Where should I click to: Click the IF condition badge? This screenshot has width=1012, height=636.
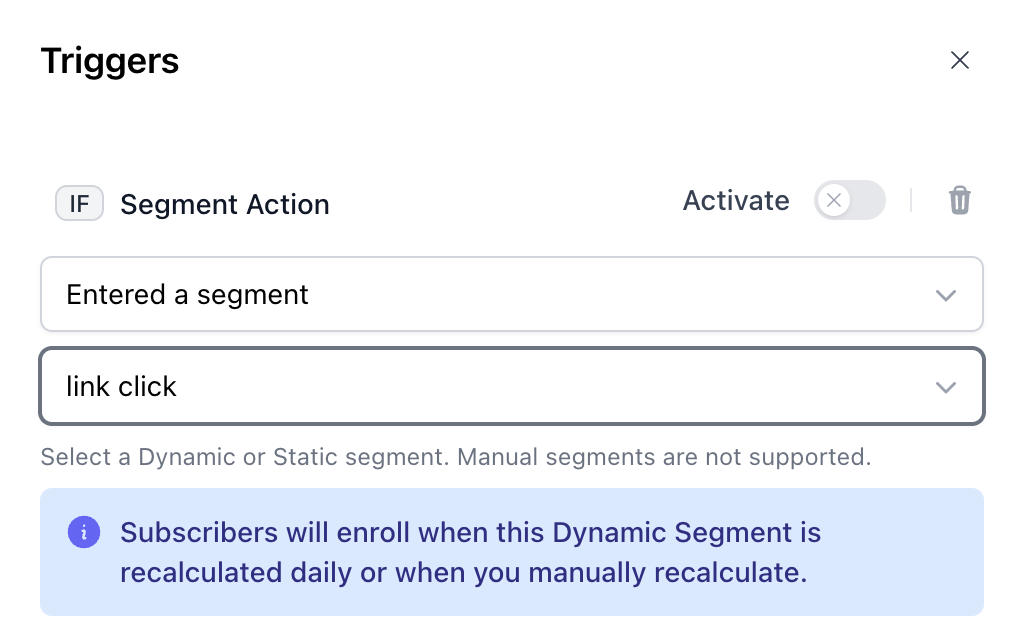pos(79,204)
